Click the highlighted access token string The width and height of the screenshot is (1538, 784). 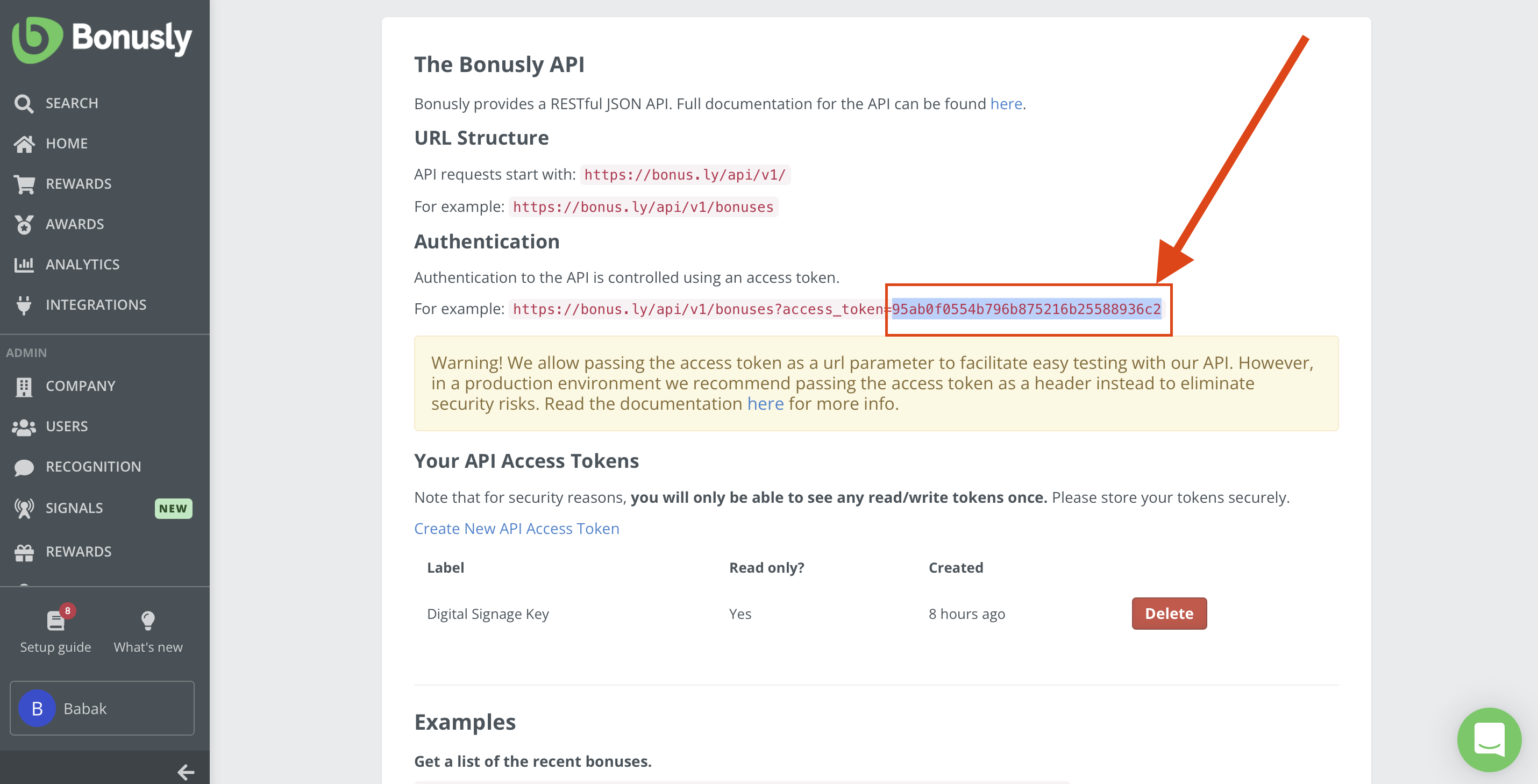click(x=1026, y=309)
